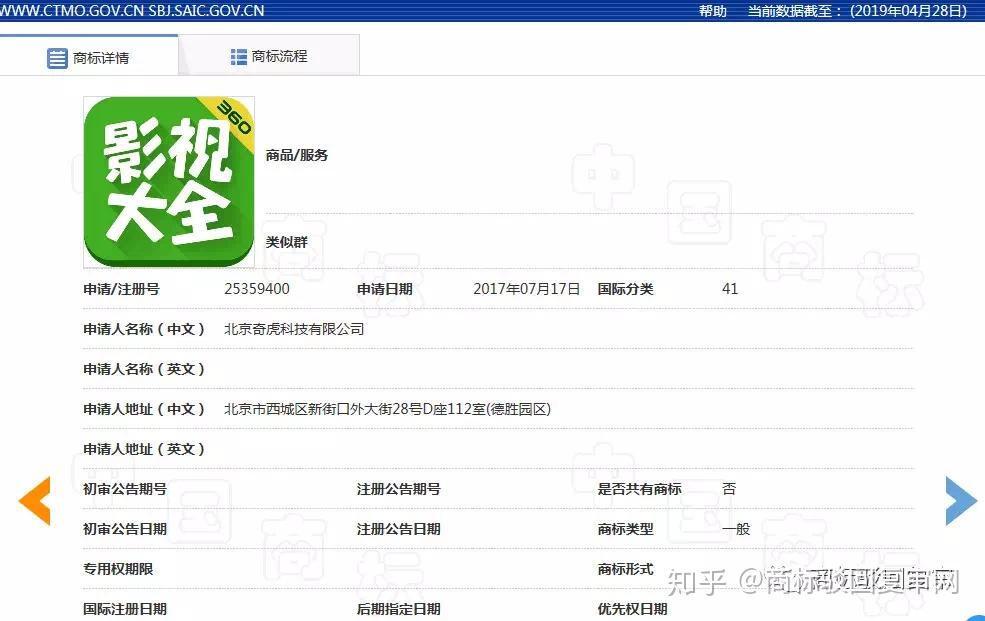Select application date 2017年07月17日
The width and height of the screenshot is (985, 621).
pos(526,289)
